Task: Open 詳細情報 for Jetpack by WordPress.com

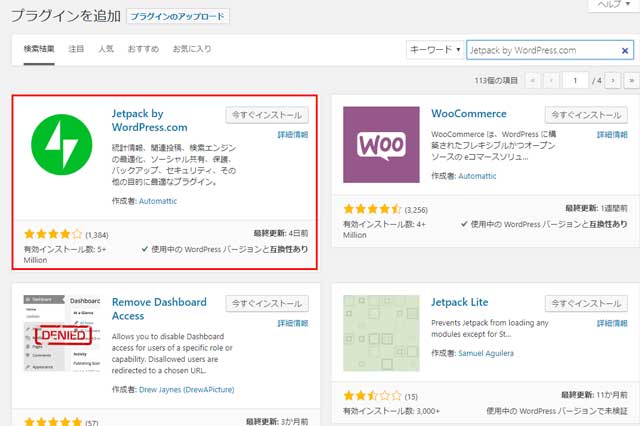Action: click(x=293, y=135)
